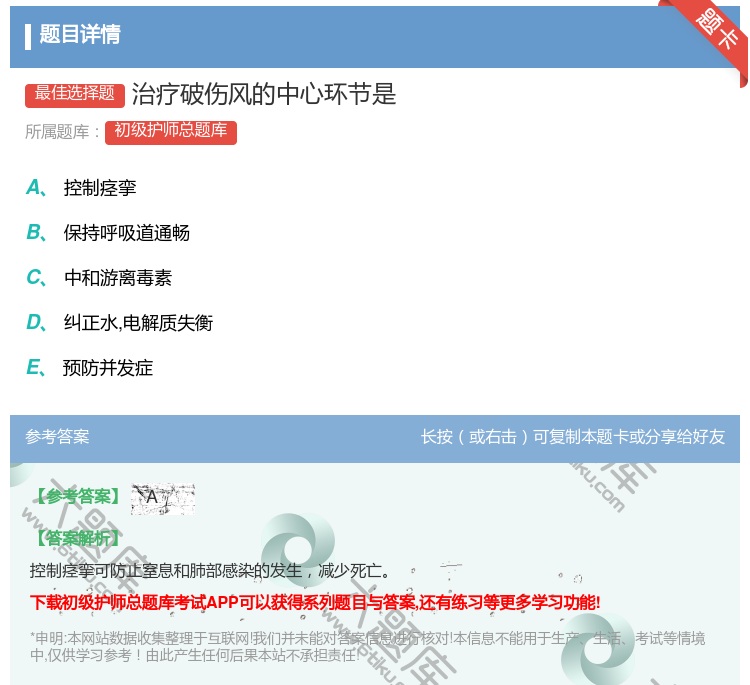
Task: Click the red 下载初级护师总题库考试APP promotion link
Action: tap(315, 602)
